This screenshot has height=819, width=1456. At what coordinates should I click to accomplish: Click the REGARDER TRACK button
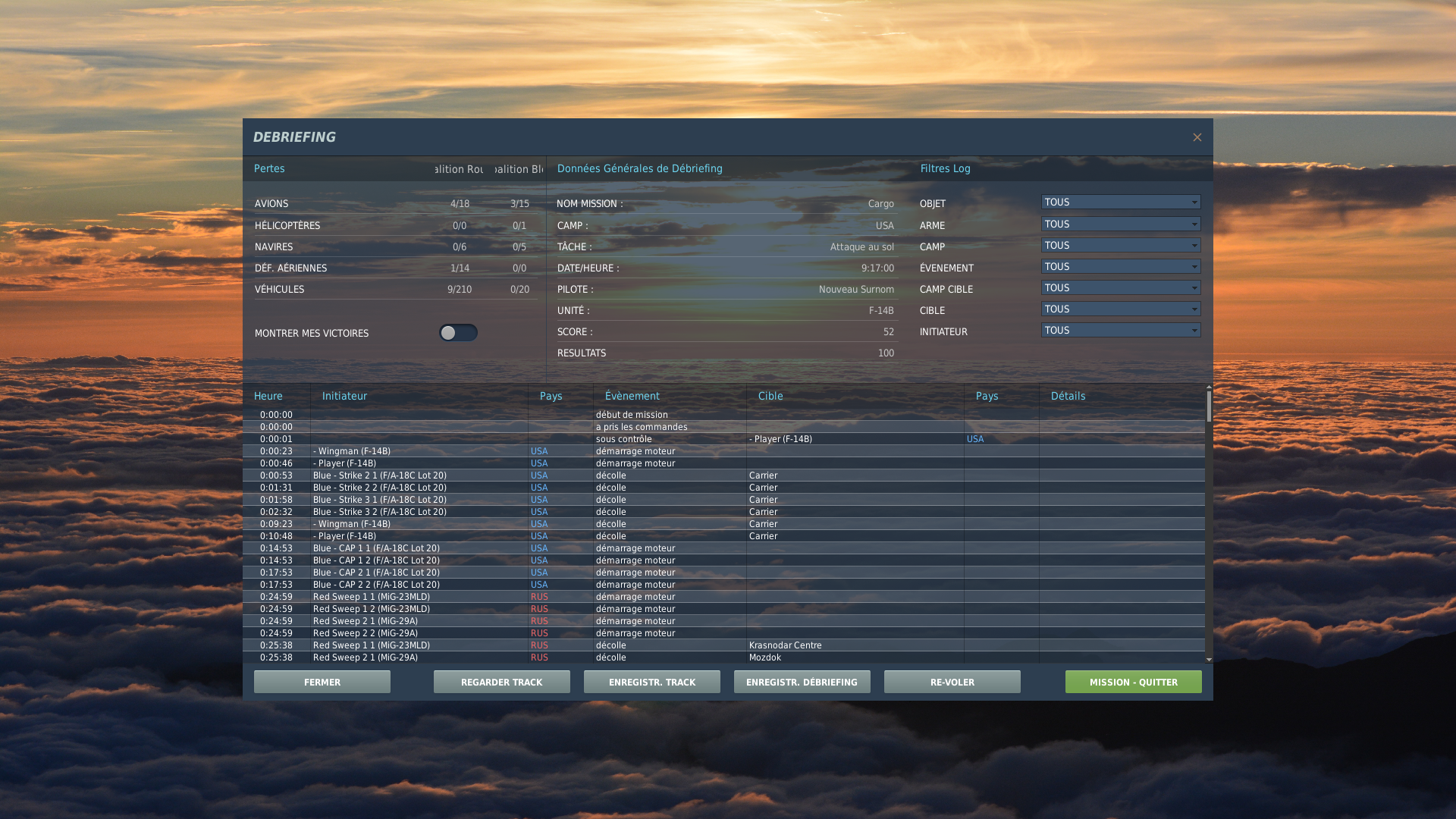502,682
